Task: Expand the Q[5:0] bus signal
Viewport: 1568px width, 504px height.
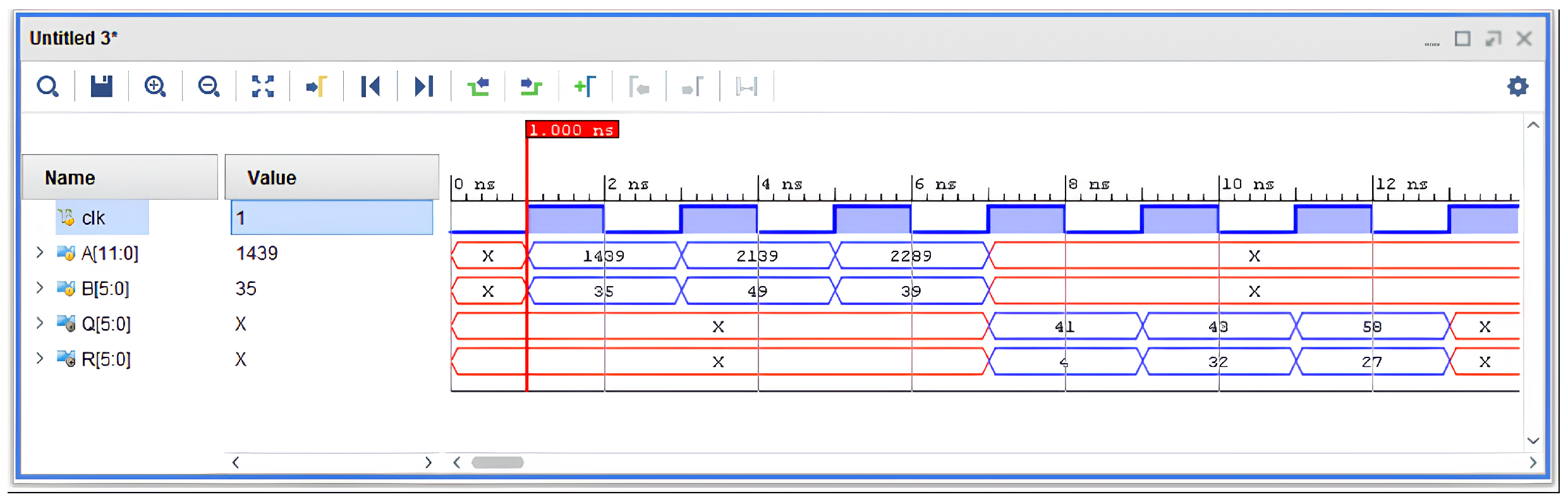Action: pos(40,324)
